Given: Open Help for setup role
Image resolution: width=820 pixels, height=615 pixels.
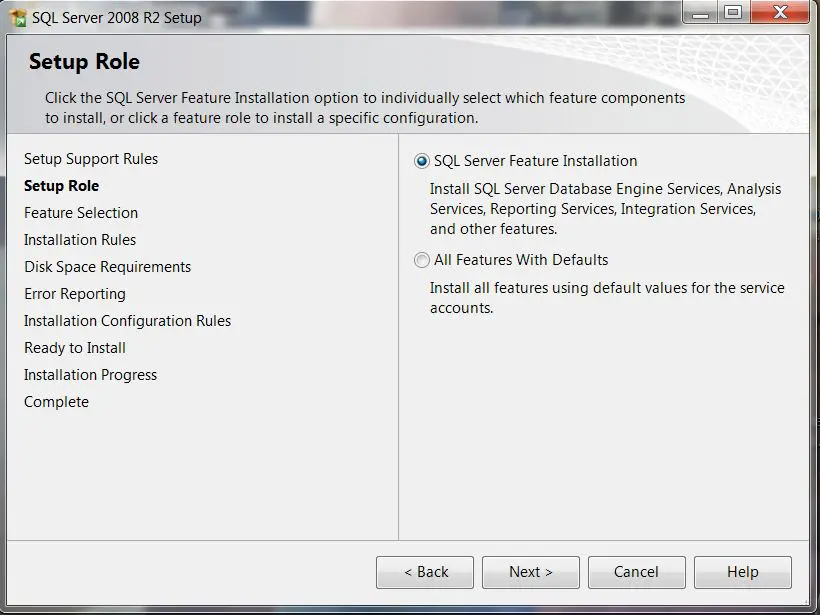Looking at the screenshot, I should tap(742, 572).
